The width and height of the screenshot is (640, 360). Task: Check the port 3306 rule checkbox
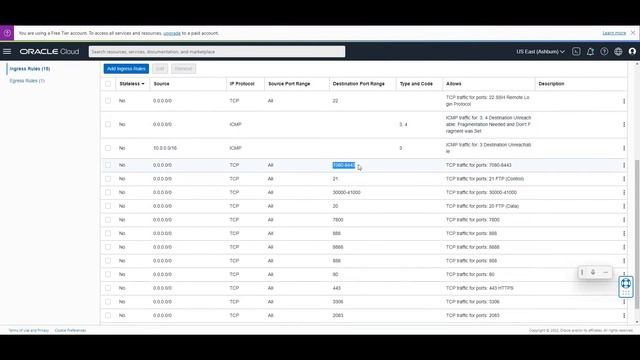pyautogui.click(x=108, y=302)
